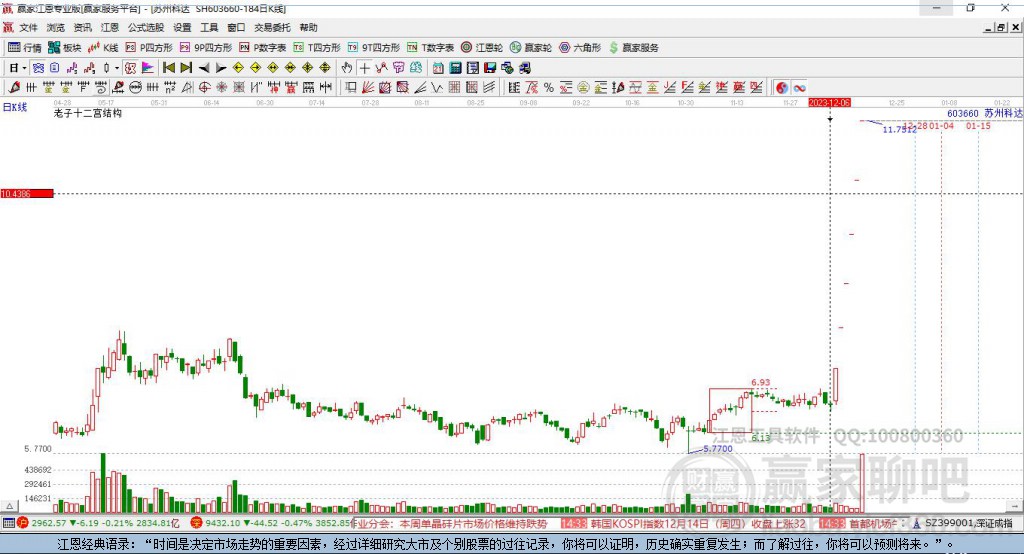Jump to the last bar
Screen dimensions: 1024x554
point(186,68)
